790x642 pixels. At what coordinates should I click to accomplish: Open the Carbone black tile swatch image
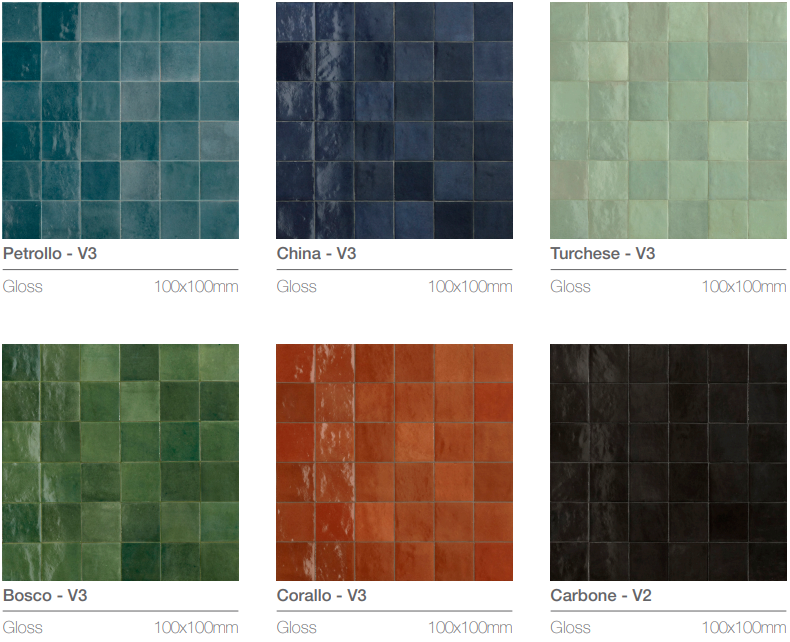668,462
